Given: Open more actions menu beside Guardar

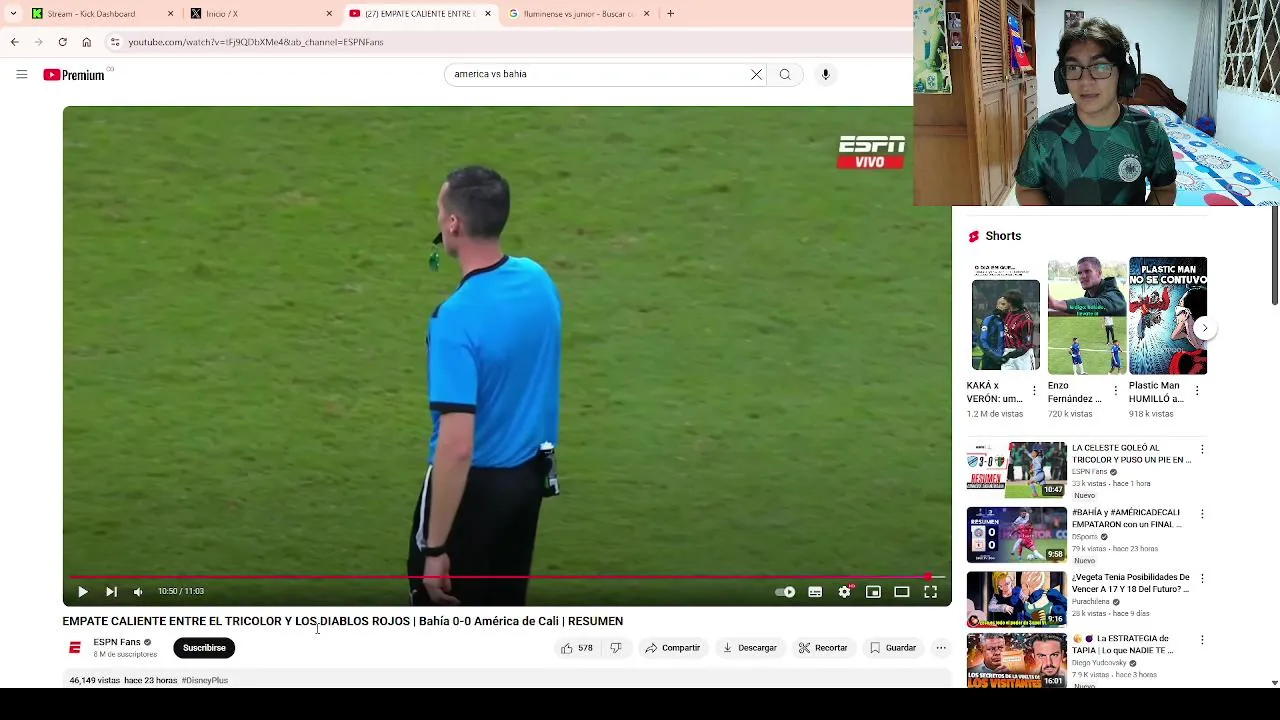Looking at the screenshot, I should (x=941, y=648).
